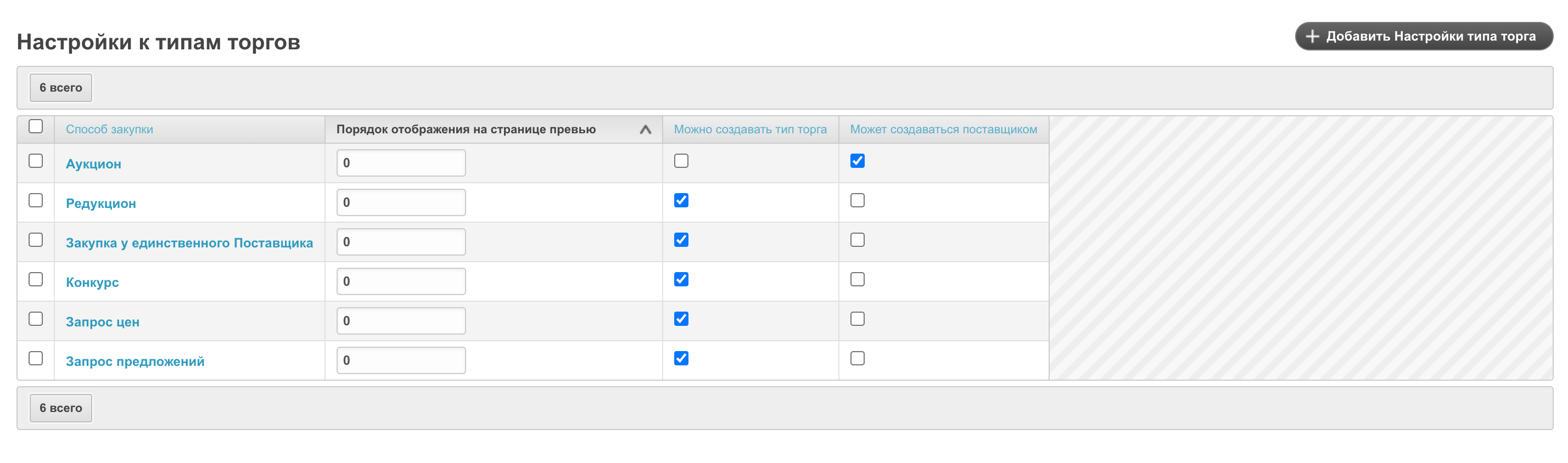Enable Можно создавать тип торга for Аукцион
This screenshot has width=1568, height=463.
click(681, 161)
